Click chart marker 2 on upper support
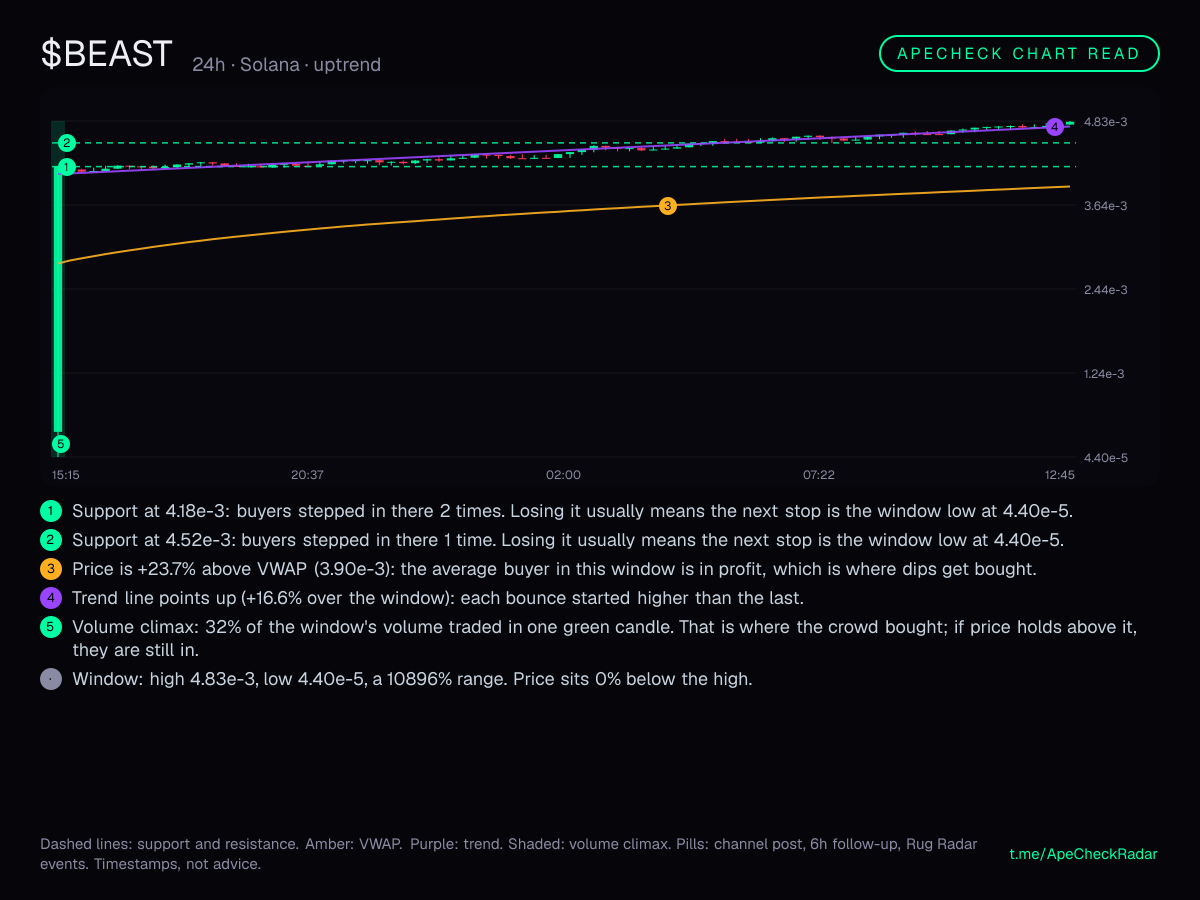The image size is (1200, 900). pos(67,143)
